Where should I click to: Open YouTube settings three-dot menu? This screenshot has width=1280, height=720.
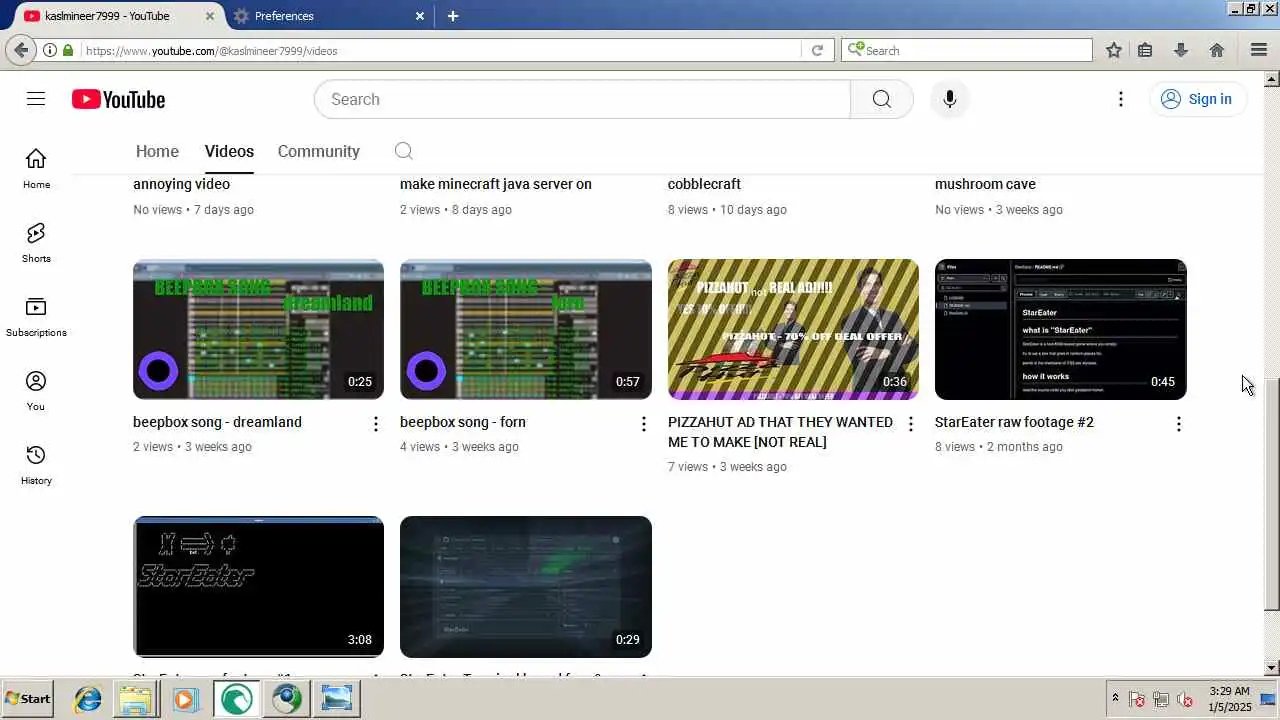point(1121,99)
